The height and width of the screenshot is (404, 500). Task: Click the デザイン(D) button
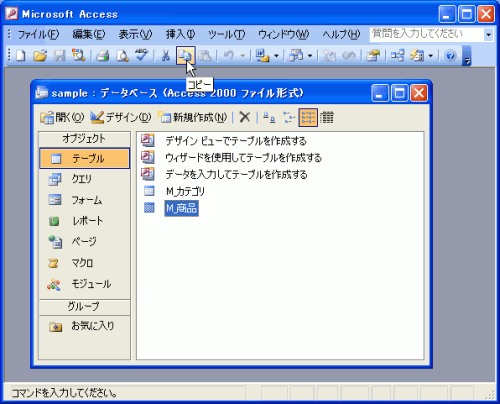pyautogui.click(x=121, y=117)
